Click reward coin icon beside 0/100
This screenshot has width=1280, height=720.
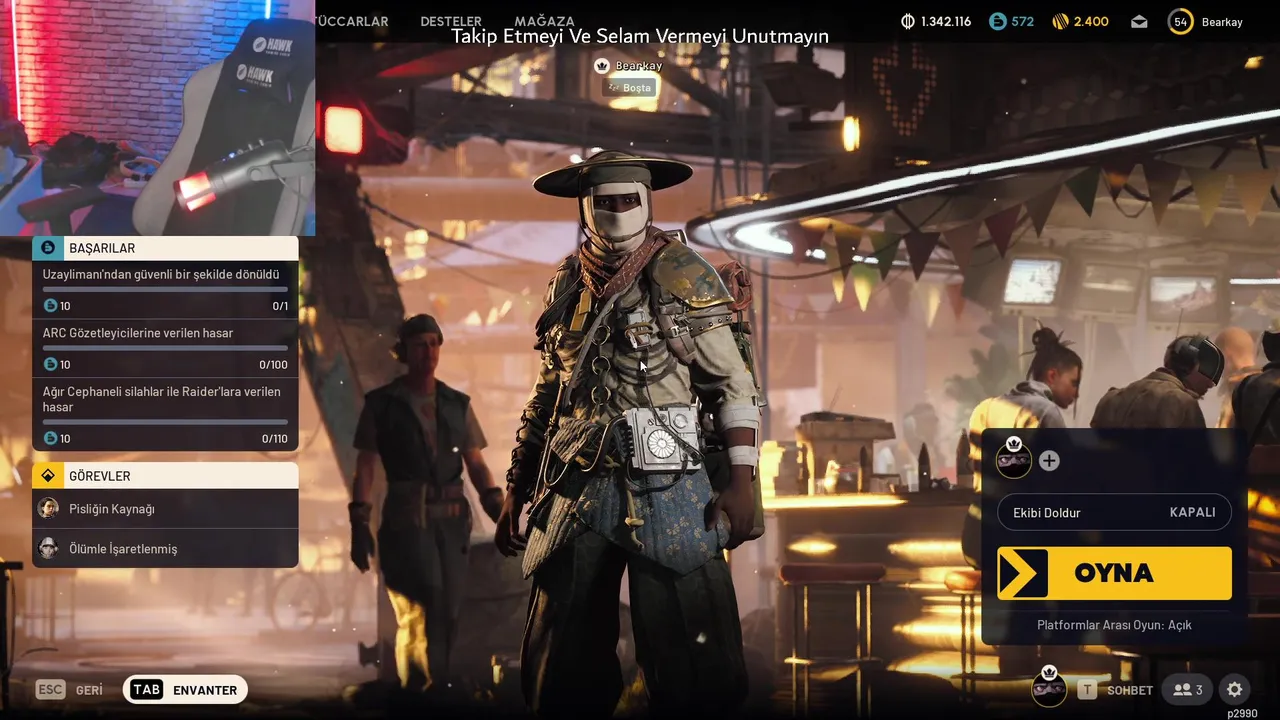50,365
